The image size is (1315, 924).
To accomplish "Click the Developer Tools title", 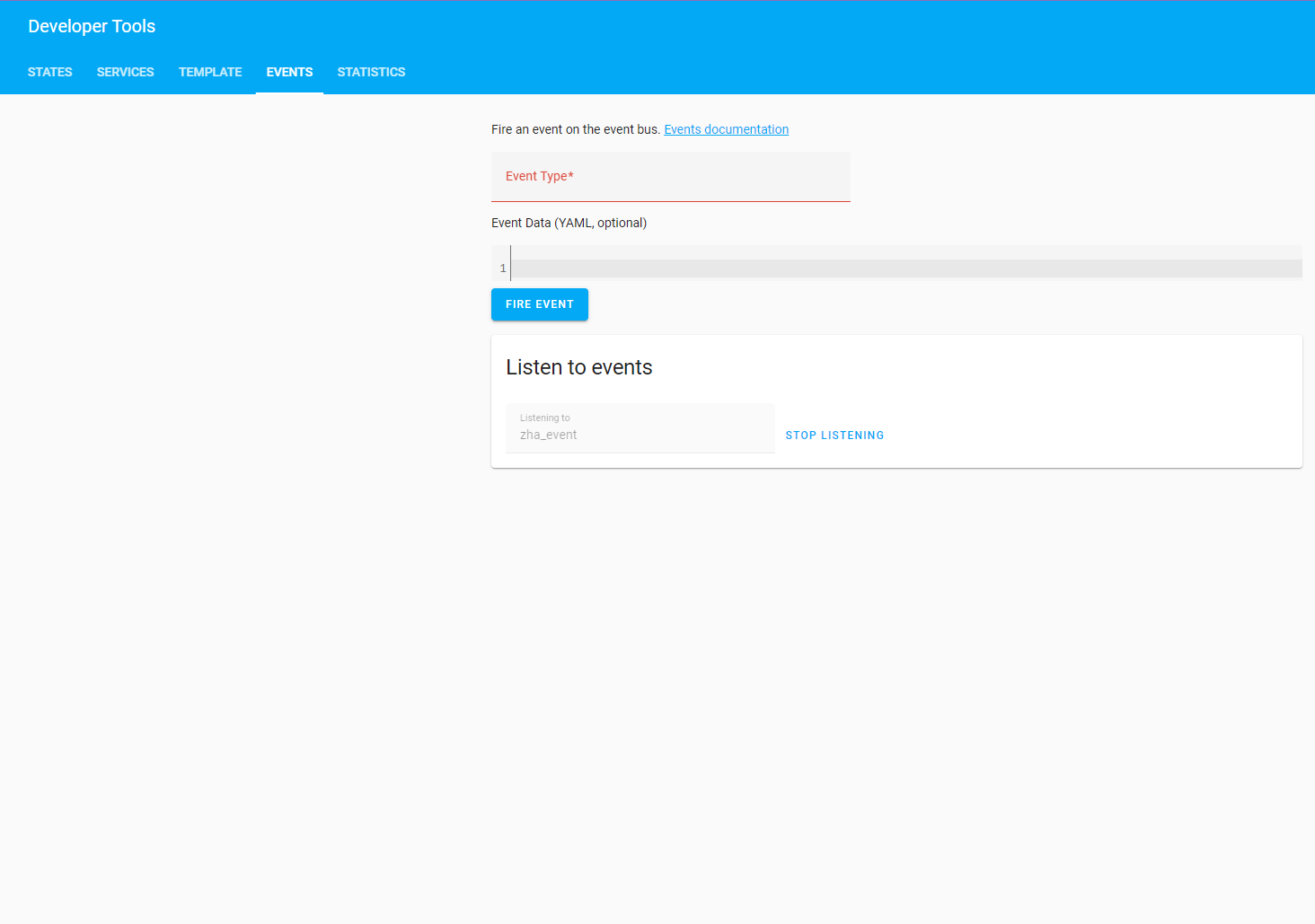I will [x=92, y=26].
